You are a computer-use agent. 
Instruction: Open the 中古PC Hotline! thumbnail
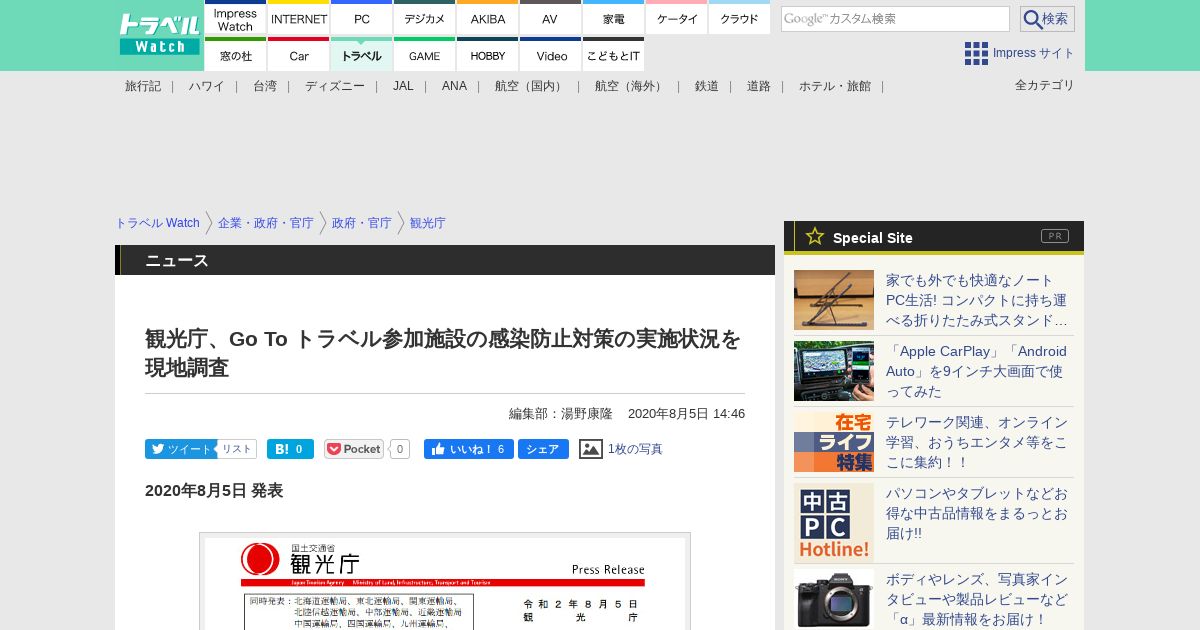(x=834, y=523)
